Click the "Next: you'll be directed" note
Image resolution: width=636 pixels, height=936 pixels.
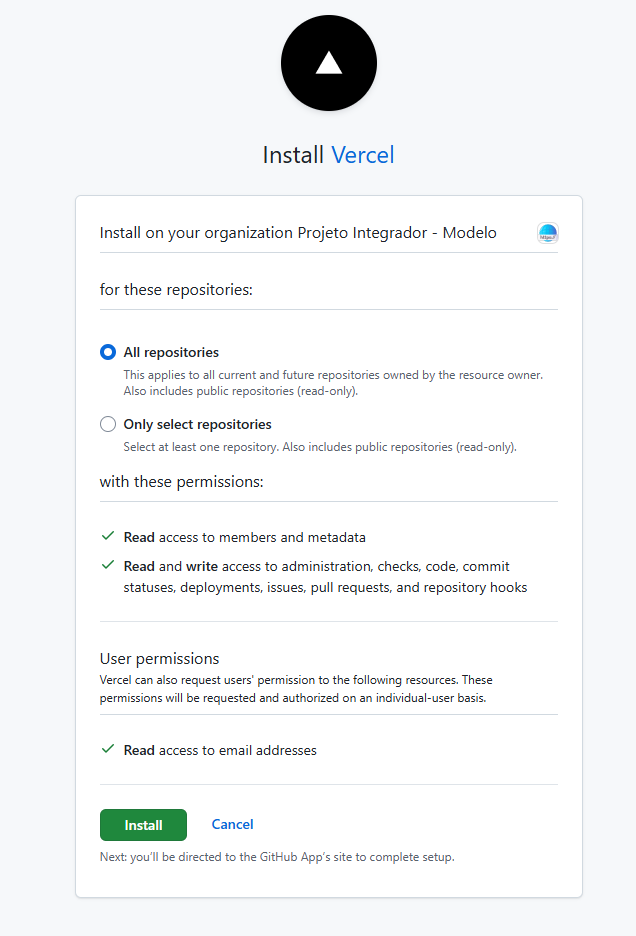277,857
